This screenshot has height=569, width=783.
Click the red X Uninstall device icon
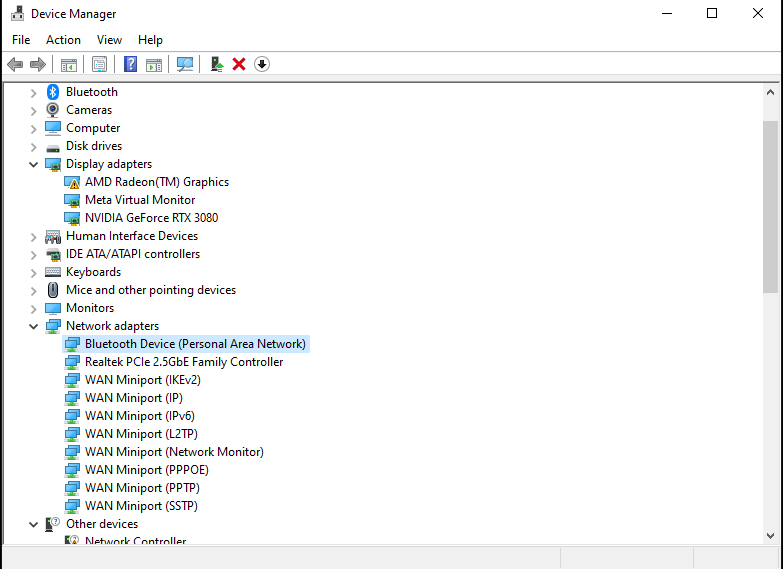(x=239, y=64)
